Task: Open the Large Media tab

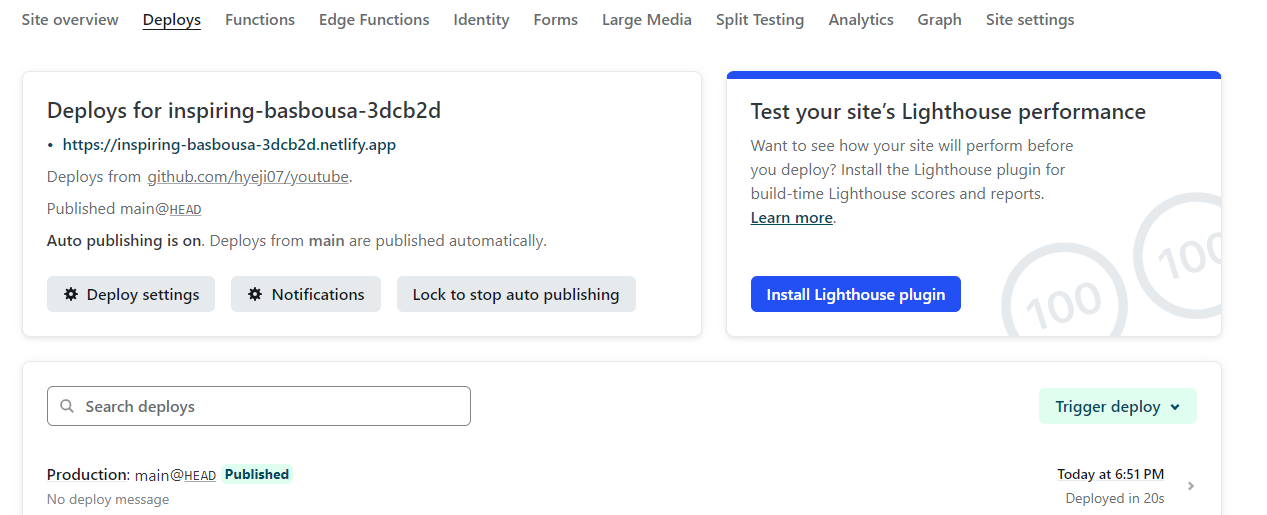Action: (647, 20)
